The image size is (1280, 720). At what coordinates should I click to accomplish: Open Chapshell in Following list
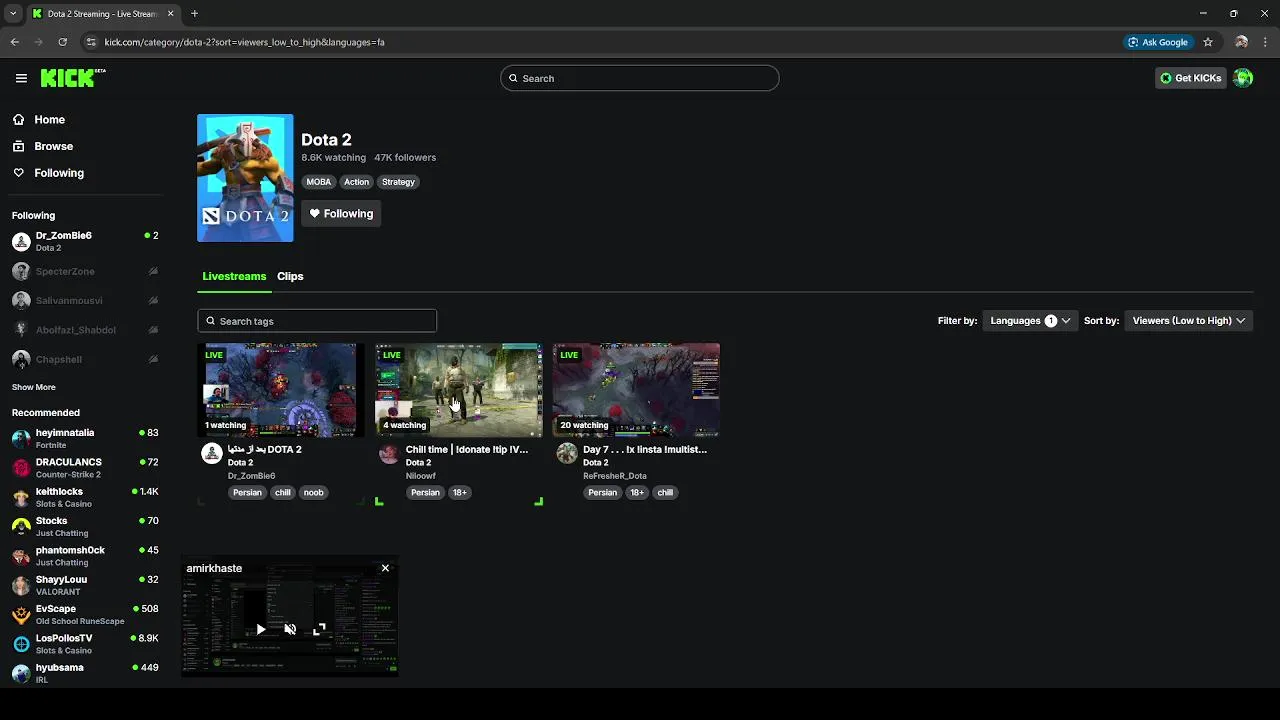tap(85, 359)
